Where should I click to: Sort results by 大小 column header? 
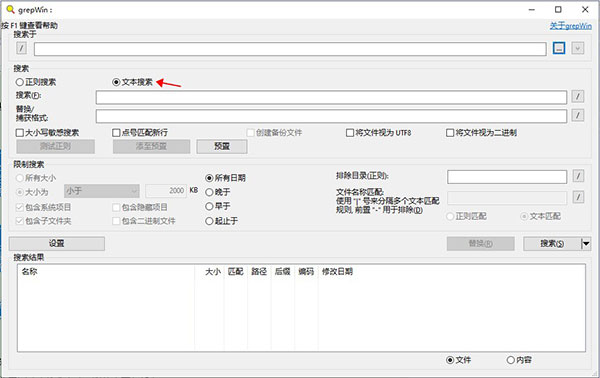(x=213, y=272)
